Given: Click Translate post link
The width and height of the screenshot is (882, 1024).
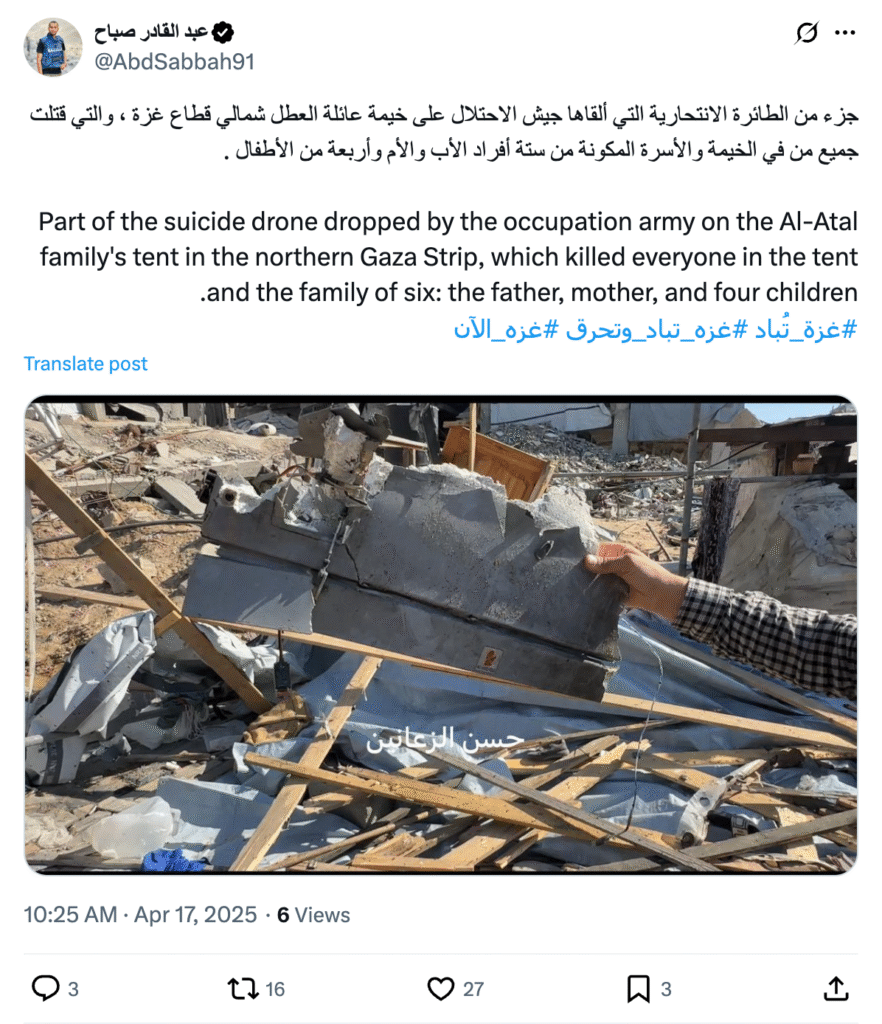Looking at the screenshot, I should click(86, 363).
